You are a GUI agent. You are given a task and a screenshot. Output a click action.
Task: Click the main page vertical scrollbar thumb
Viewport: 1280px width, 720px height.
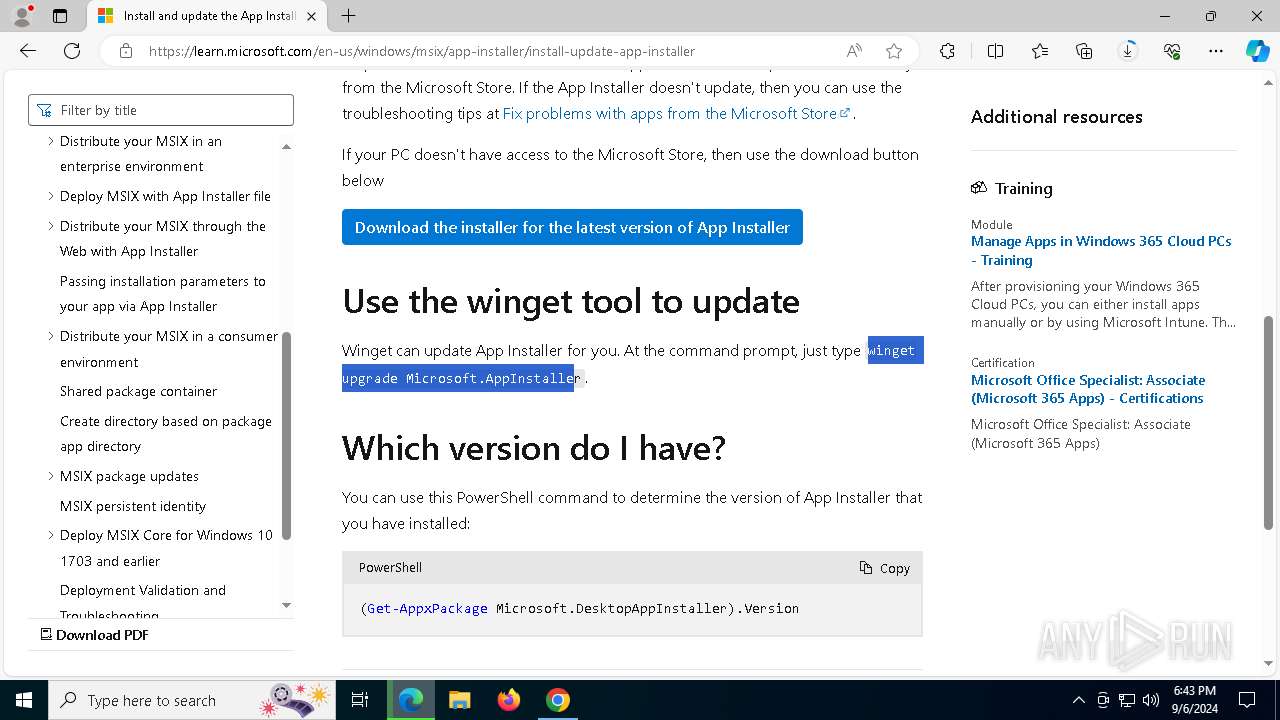(1269, 422)
